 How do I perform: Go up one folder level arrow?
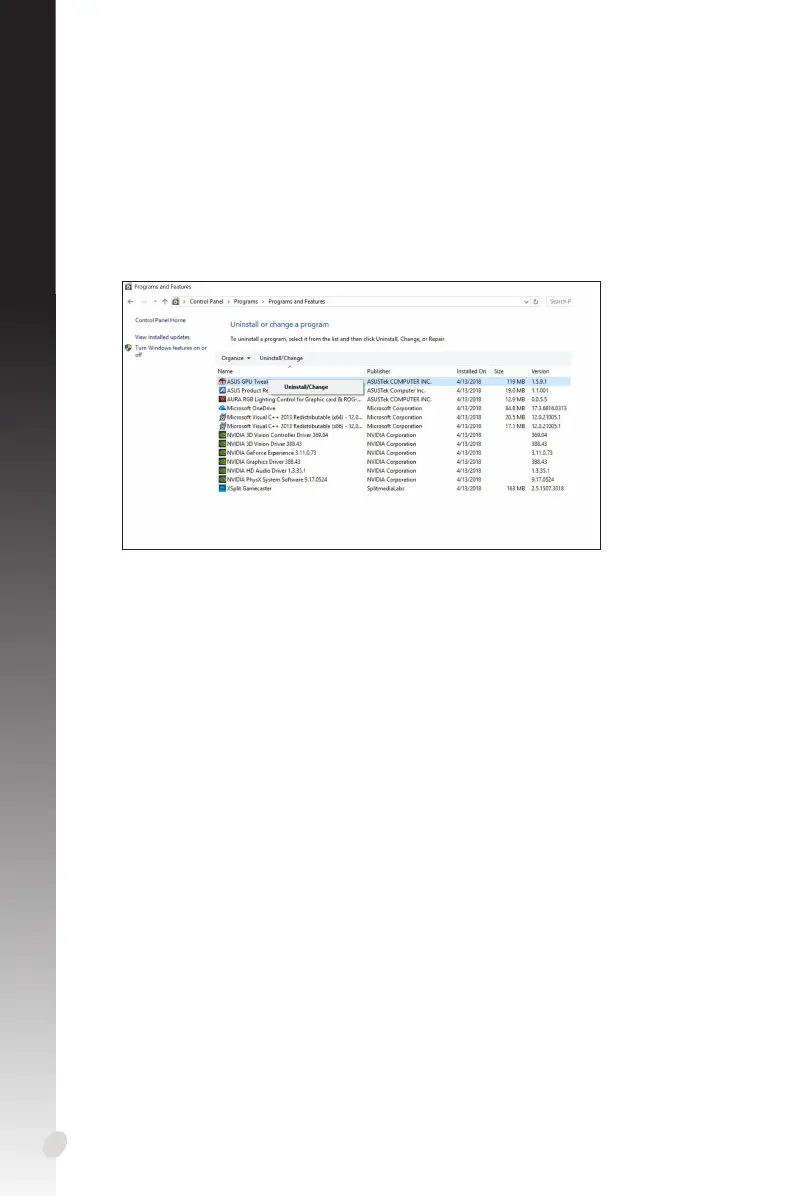tap(165, 302)
